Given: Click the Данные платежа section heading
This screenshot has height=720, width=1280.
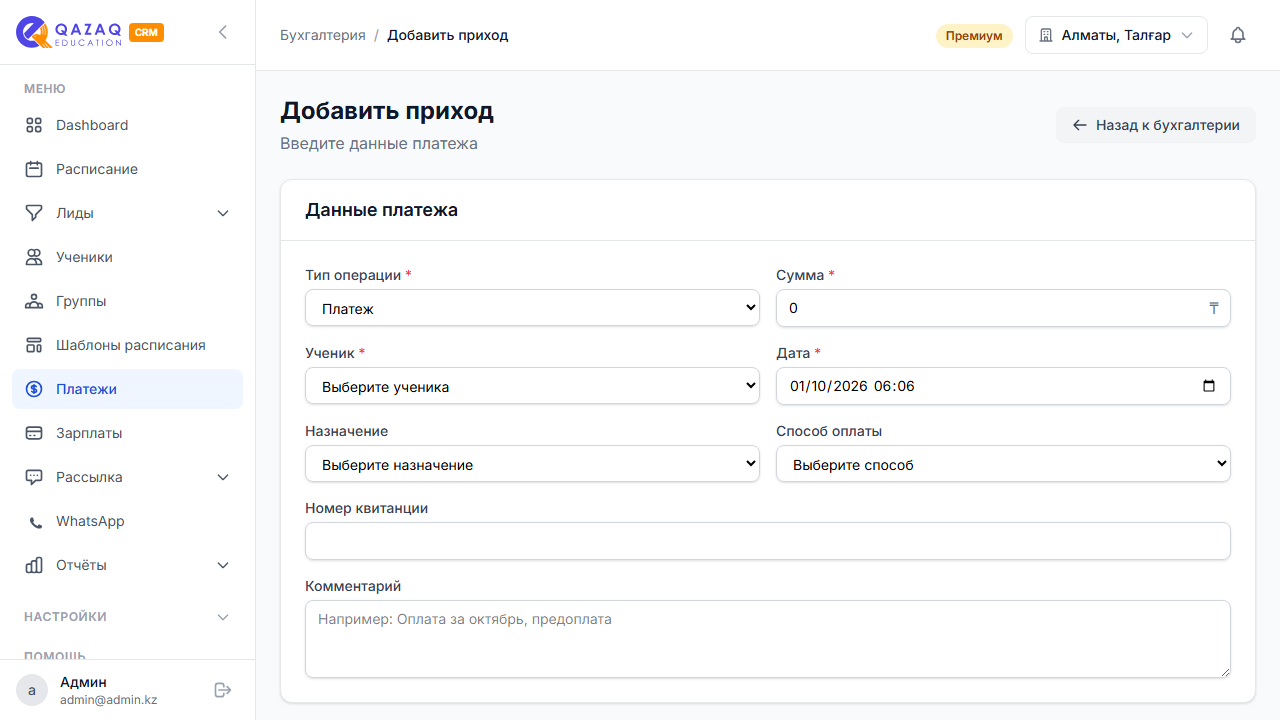Looking at the screenshot, I should click(381, 210).
